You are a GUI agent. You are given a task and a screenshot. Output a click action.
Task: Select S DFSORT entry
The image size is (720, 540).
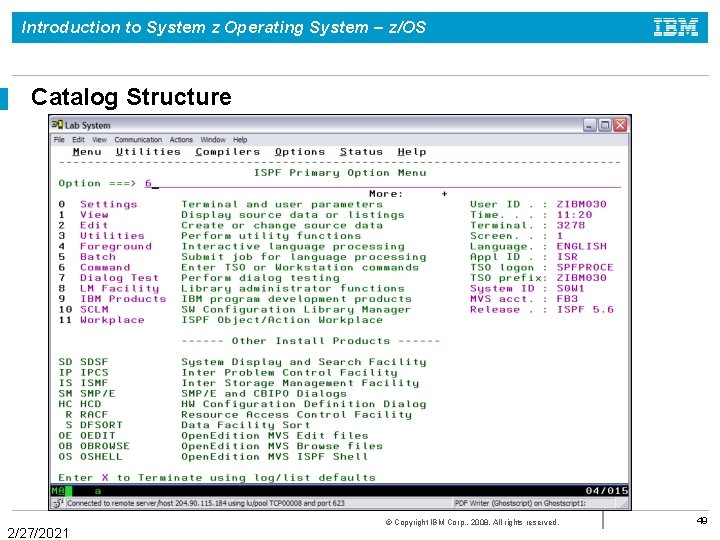(x=94, y=425)
